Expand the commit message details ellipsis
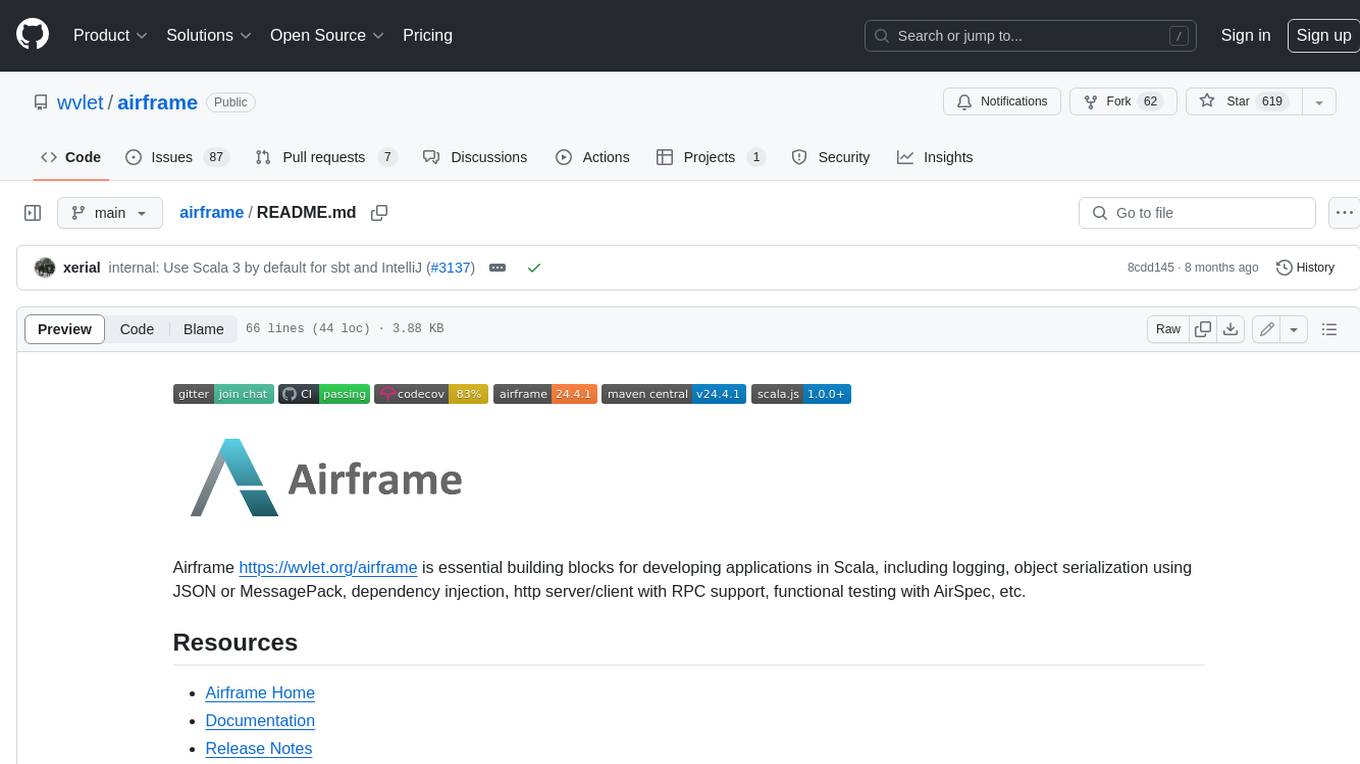The height and width of the screenshot is (764, 1360). point(497,268)
